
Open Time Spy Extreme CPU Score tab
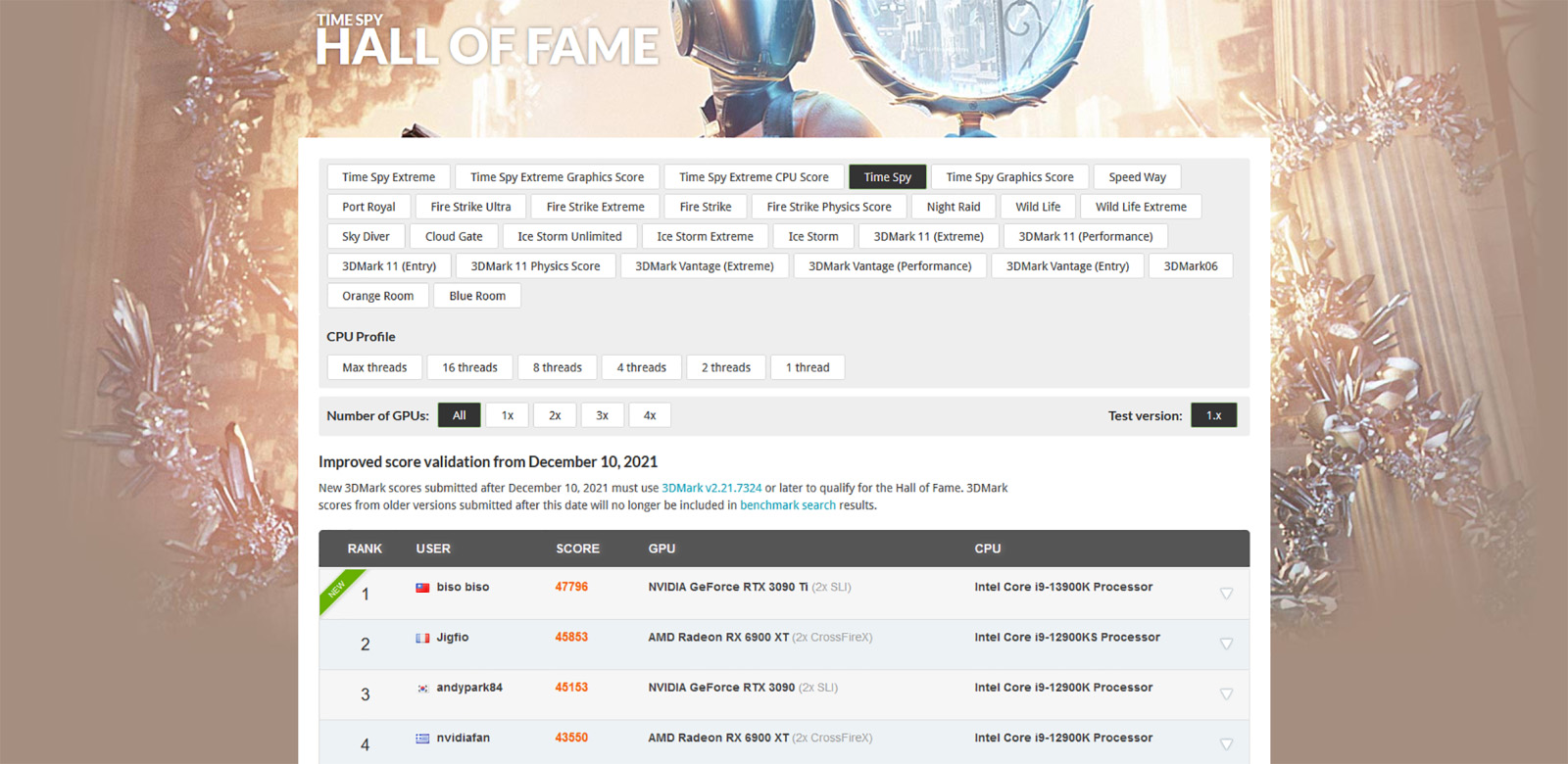pyautogui.click(x=755, y=177)
